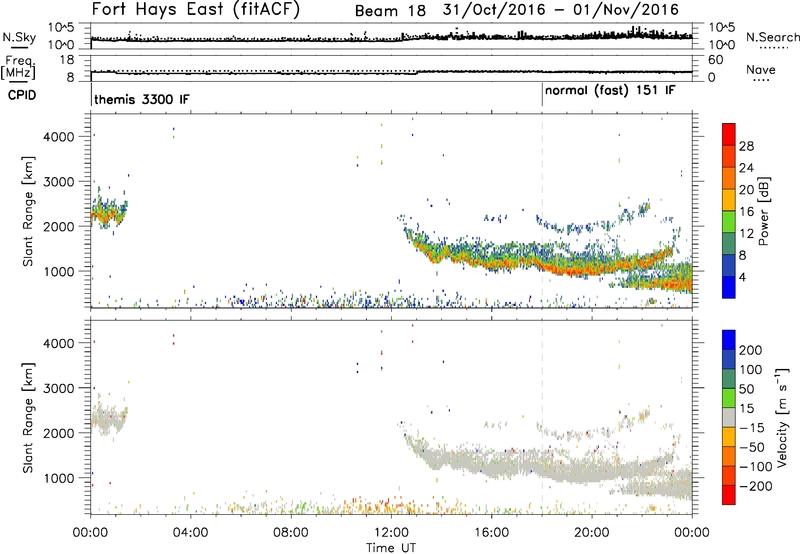Screen dimensions: 800x554
Task: Click the 'CPID' row label
Action: click(21, 95)
